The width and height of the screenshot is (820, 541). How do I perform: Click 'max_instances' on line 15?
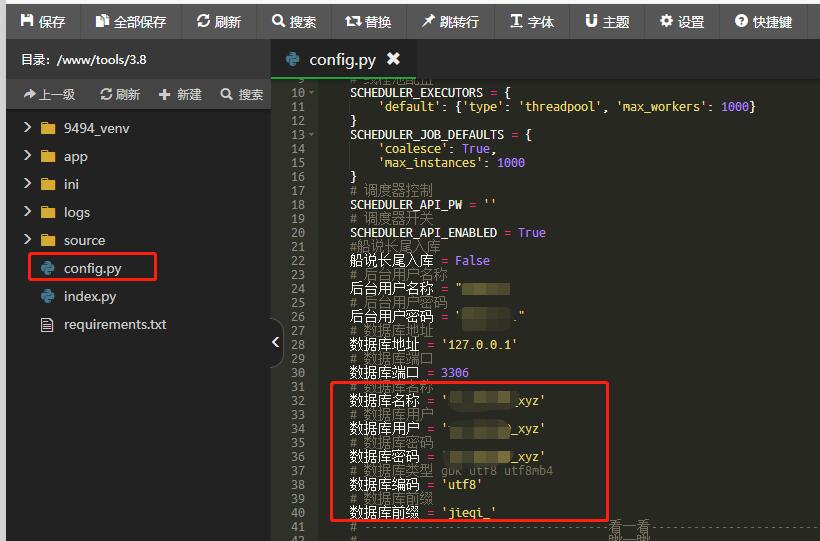tap(430, 163)
